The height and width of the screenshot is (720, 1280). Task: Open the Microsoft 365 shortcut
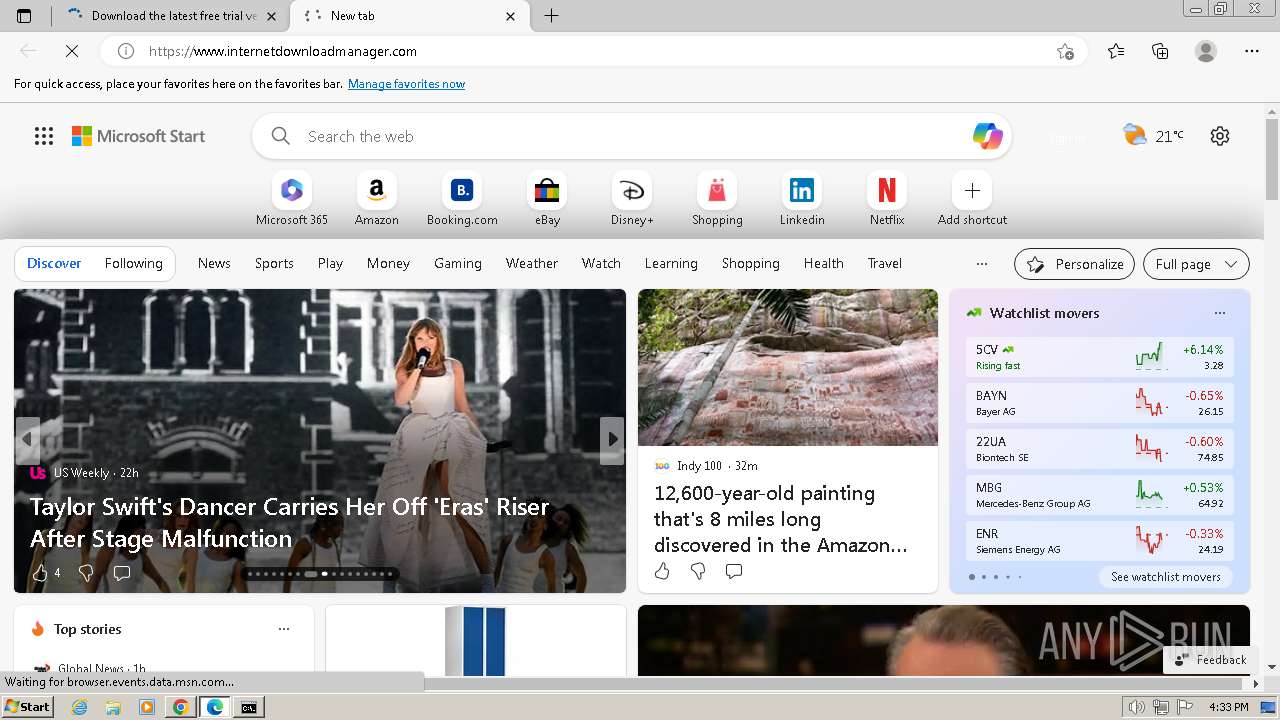click(292, 200)
